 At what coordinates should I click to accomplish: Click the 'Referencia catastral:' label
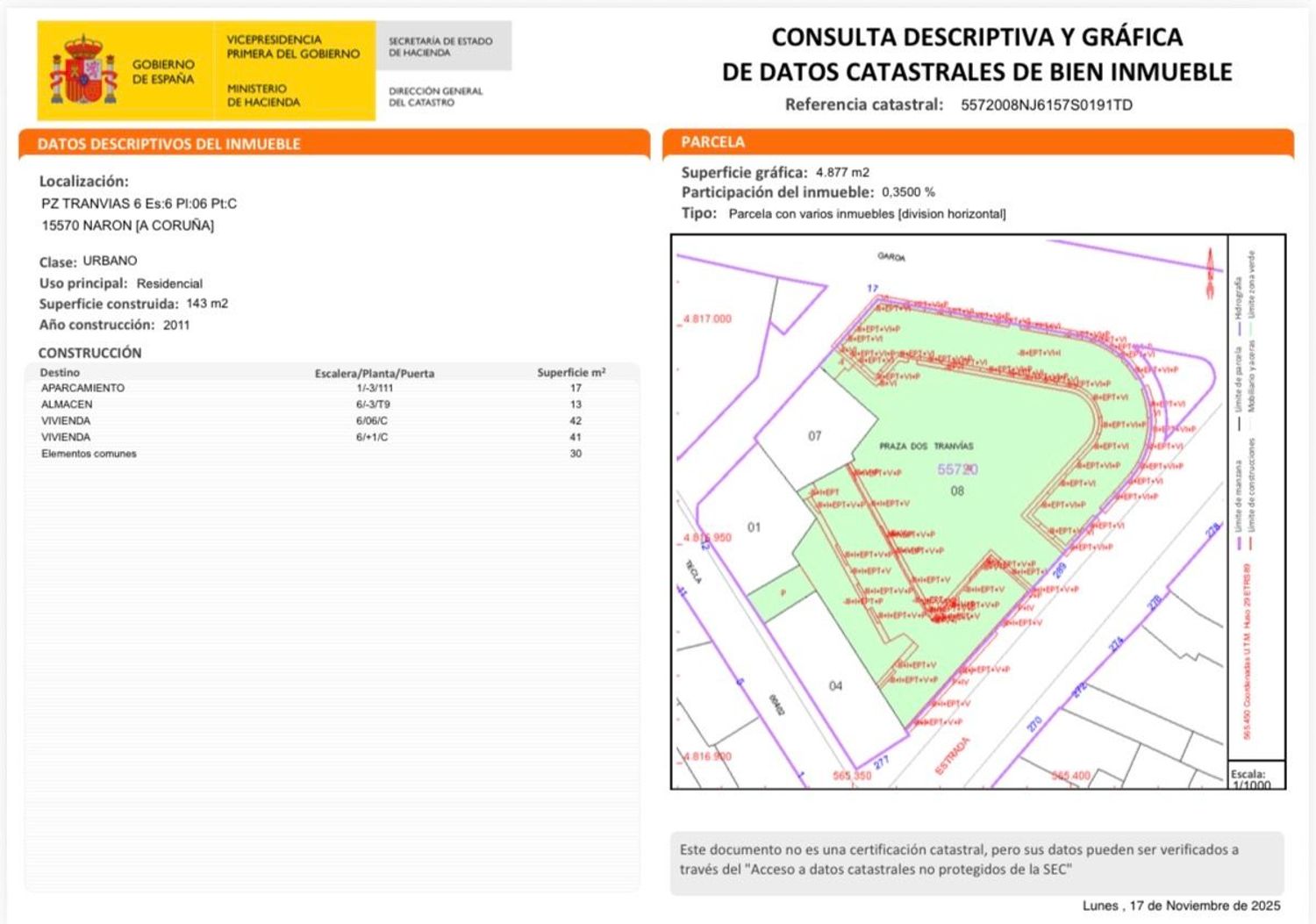(863, 104)
